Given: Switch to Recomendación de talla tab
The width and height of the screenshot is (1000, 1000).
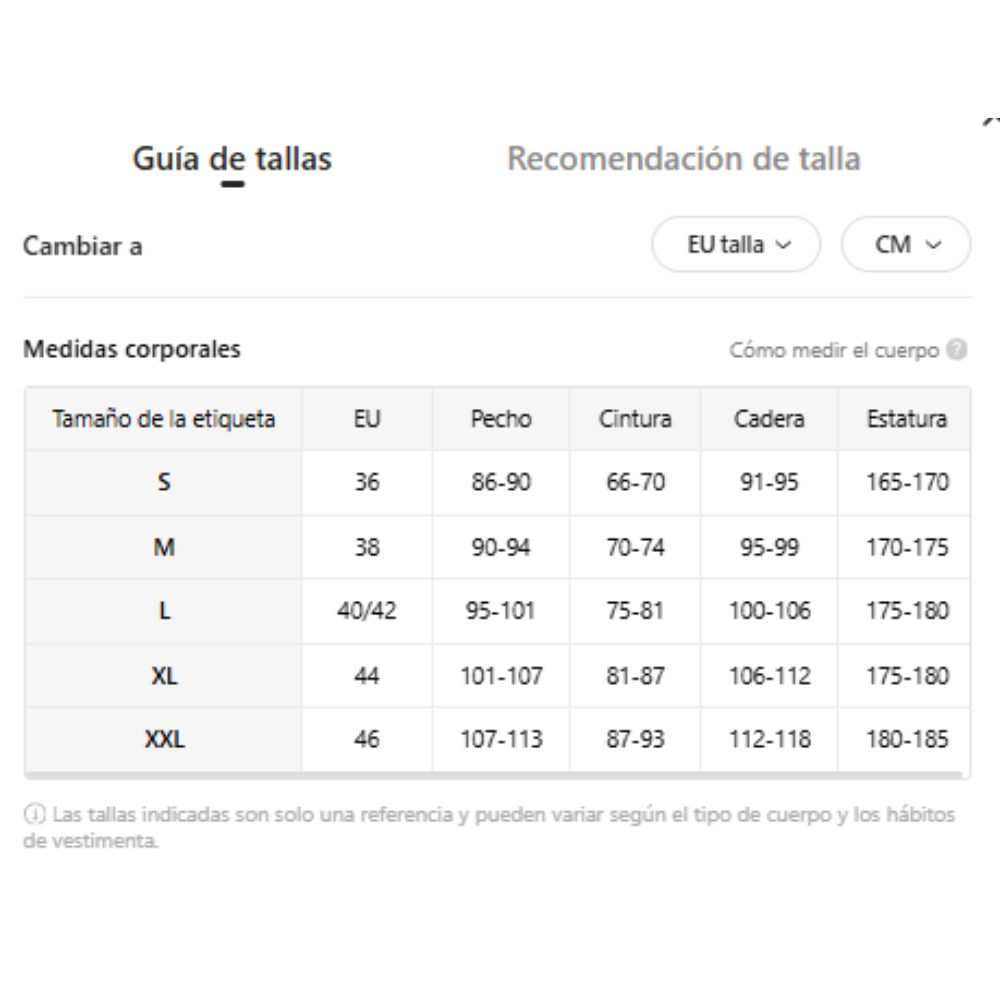Looking at the screenshot, I should click(684, 159).
